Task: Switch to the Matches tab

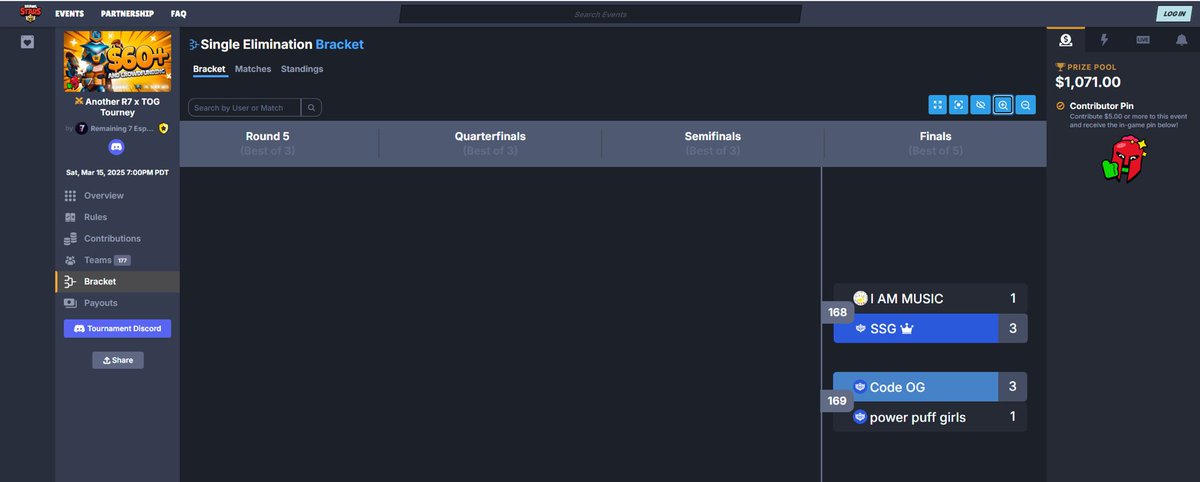Action: (253, 69)
